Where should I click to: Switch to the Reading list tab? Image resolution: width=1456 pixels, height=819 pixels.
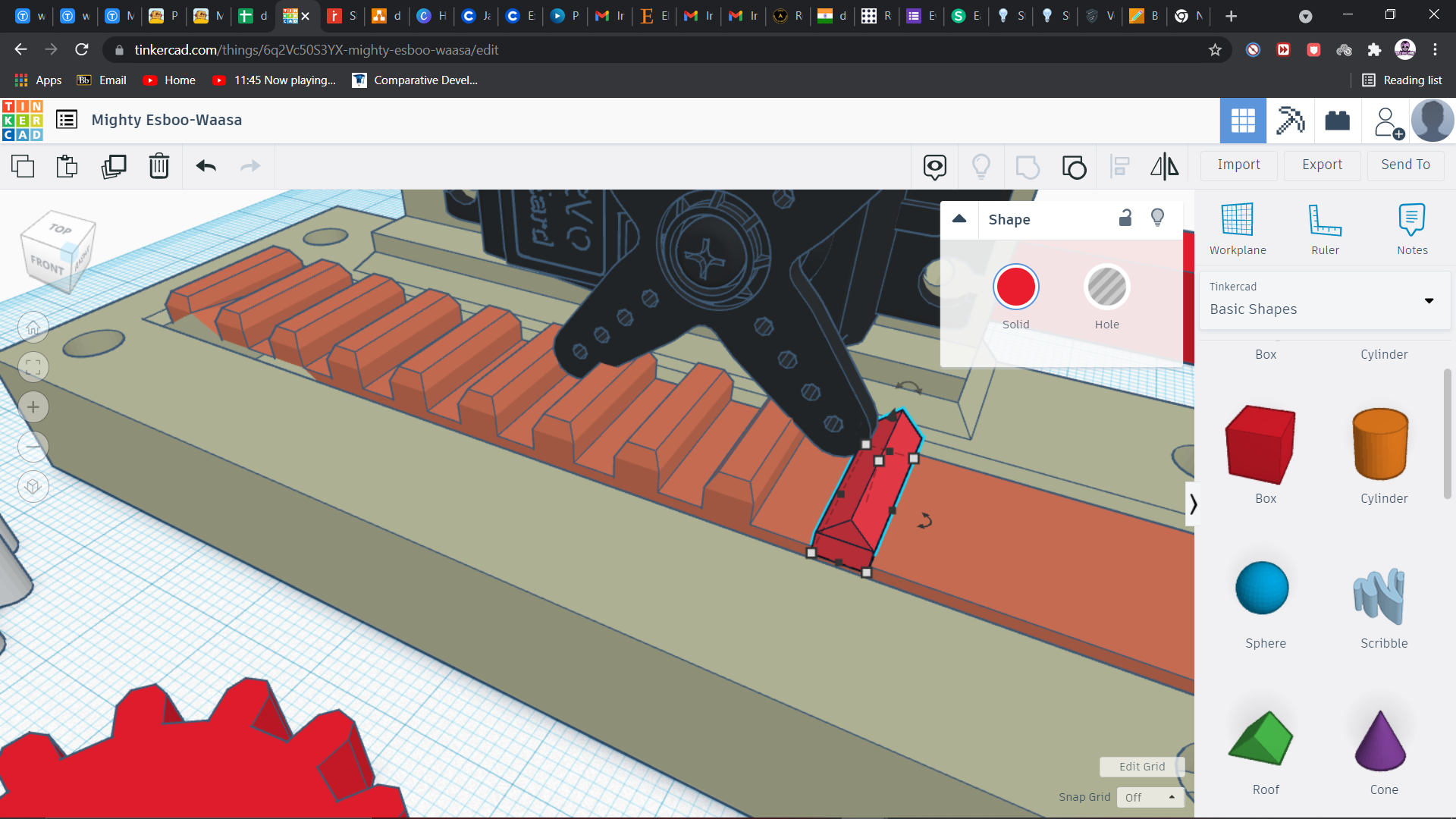(1402, 80)
